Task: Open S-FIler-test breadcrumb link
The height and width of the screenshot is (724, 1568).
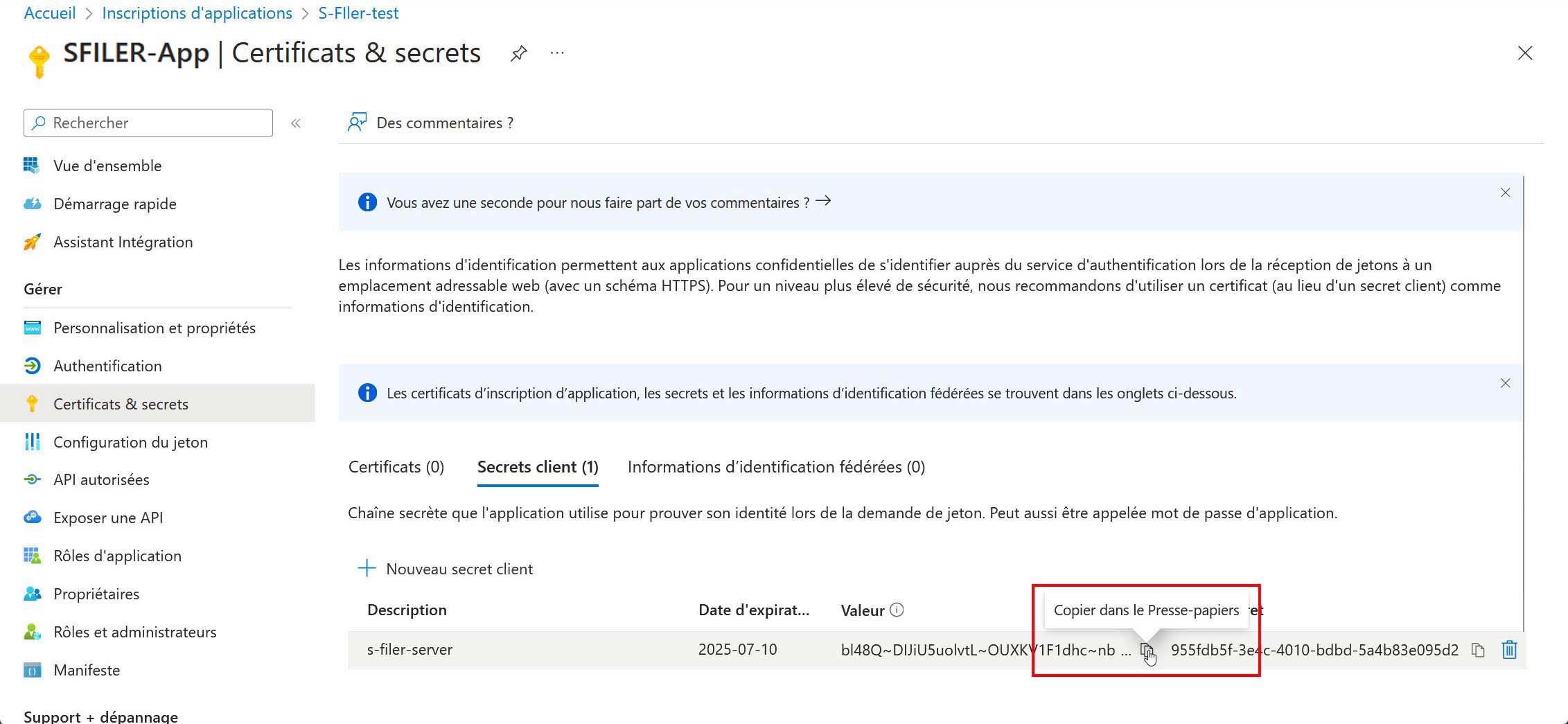Action: click(358, 12)
